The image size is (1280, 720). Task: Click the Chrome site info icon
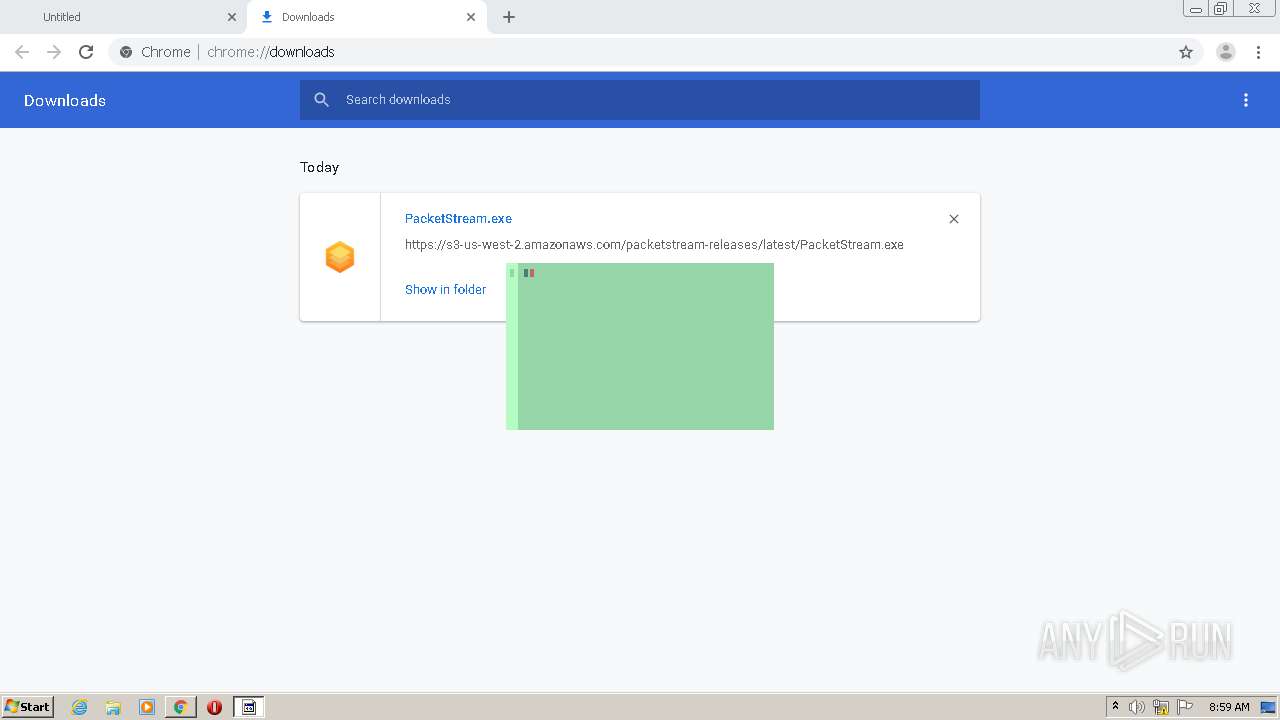point(126,52)
